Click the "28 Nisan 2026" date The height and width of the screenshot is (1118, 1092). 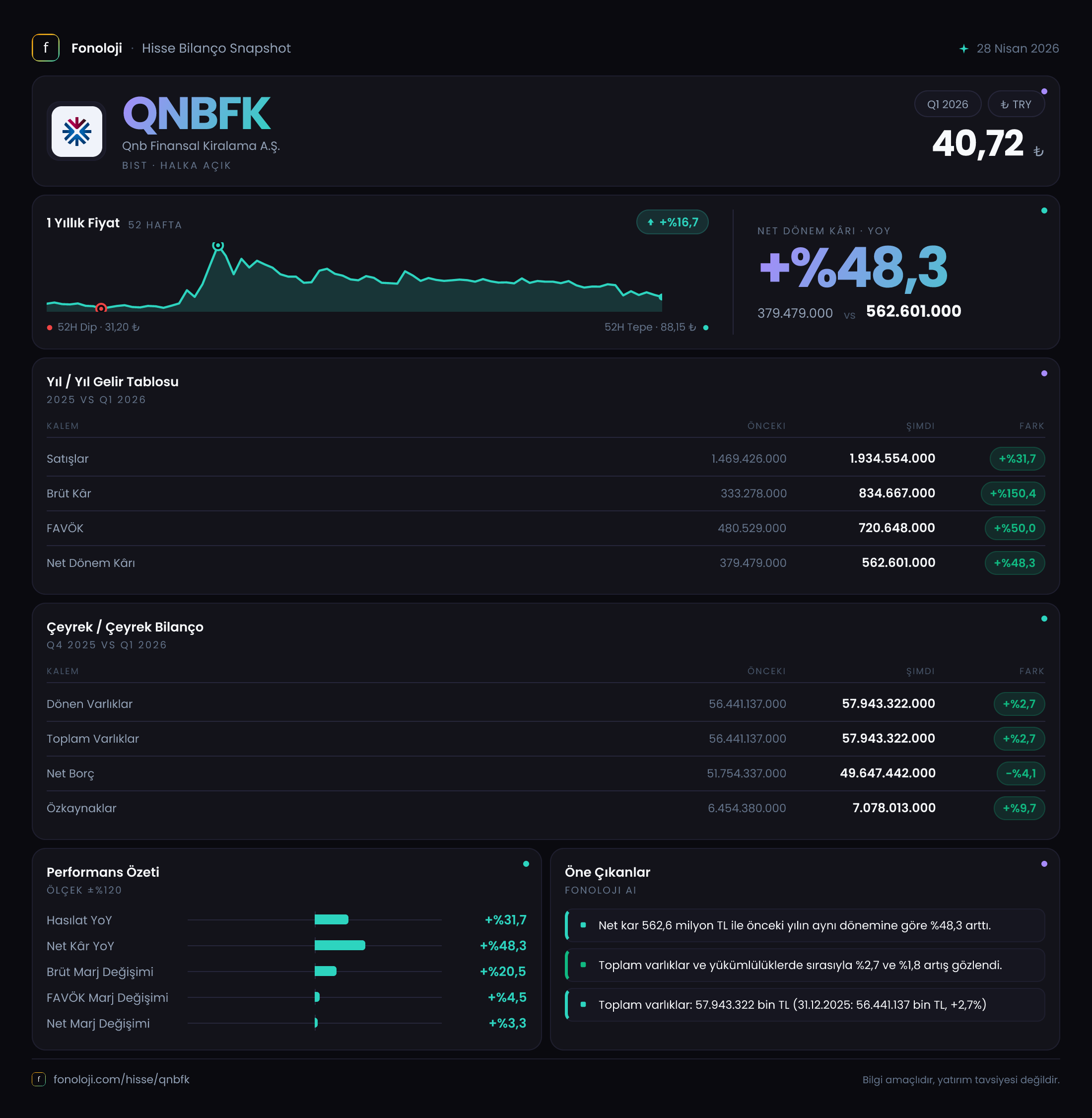[x=1018, y=49]
